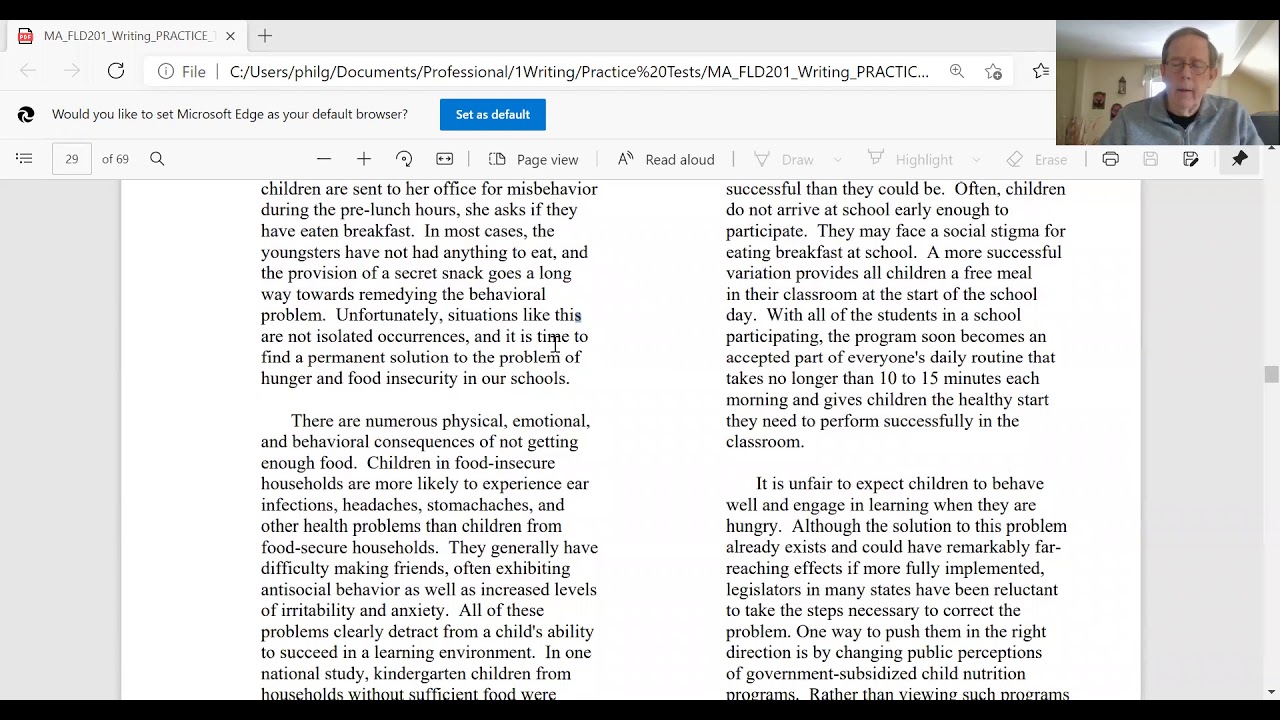Click the address bar file path
The height and width of the screenshot is (720, 1280).
579,71
